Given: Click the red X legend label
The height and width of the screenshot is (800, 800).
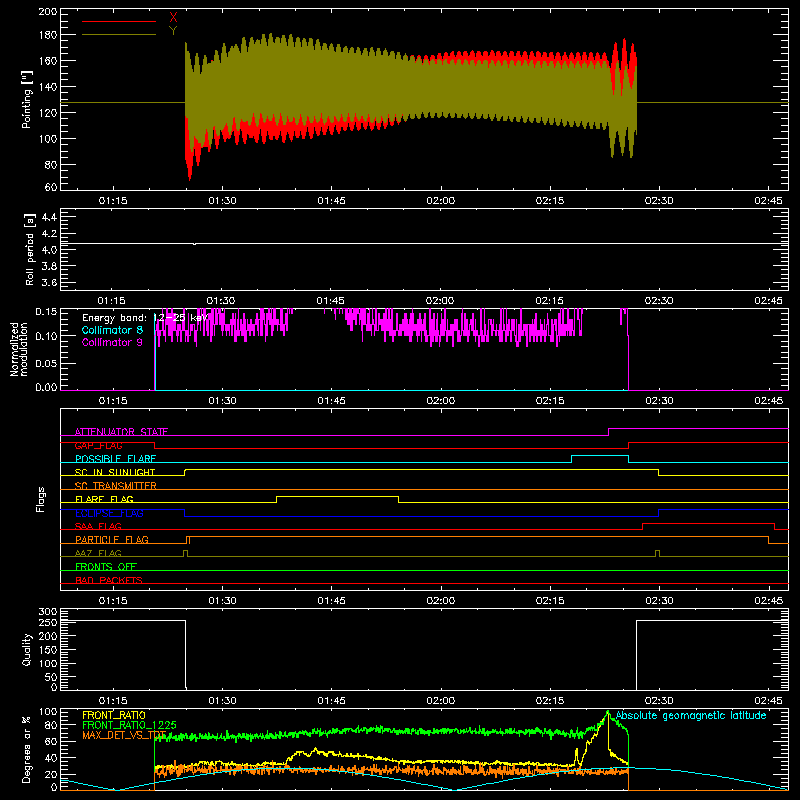Looking at the screenshot, I should (x=173, y=18).
